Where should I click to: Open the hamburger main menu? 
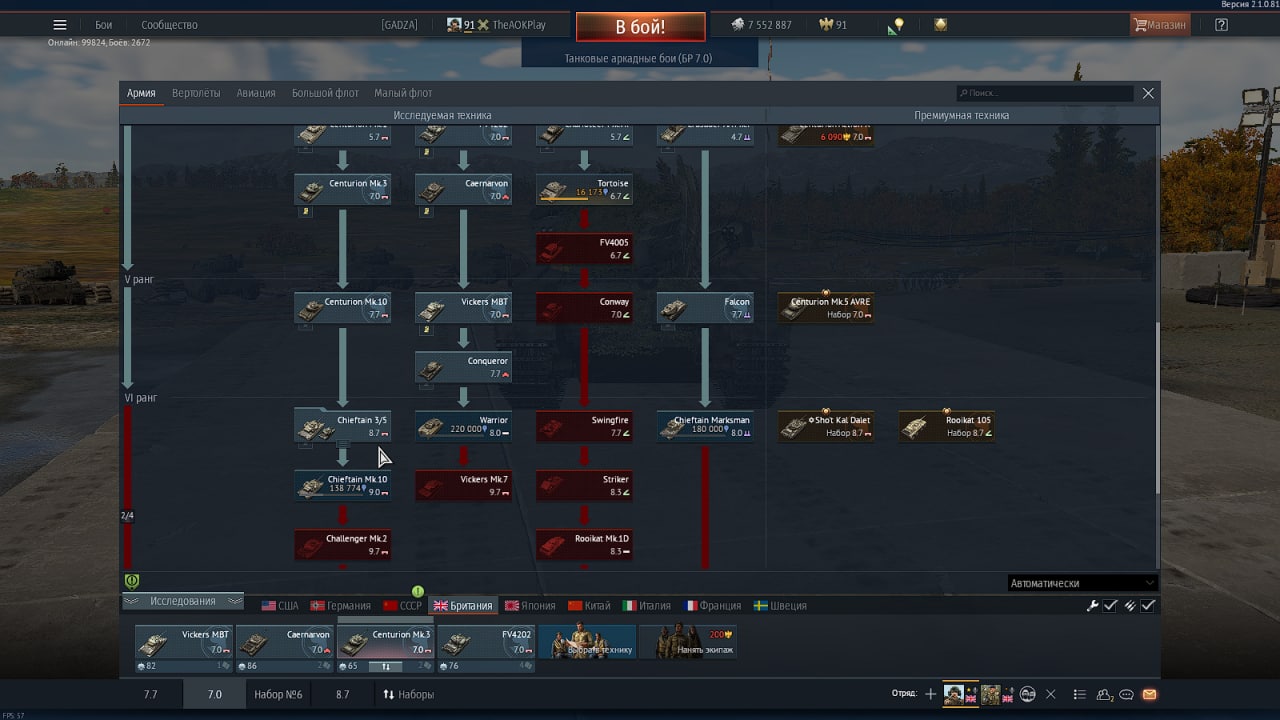click(60, 25)
